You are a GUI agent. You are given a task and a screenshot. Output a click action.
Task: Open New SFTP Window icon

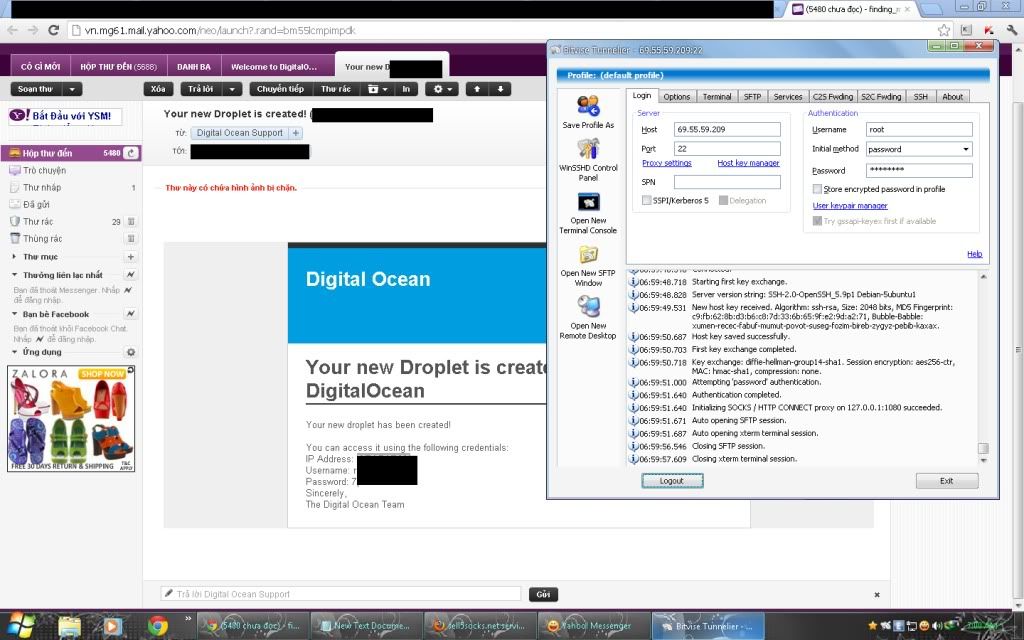click(x=588, y=265)
